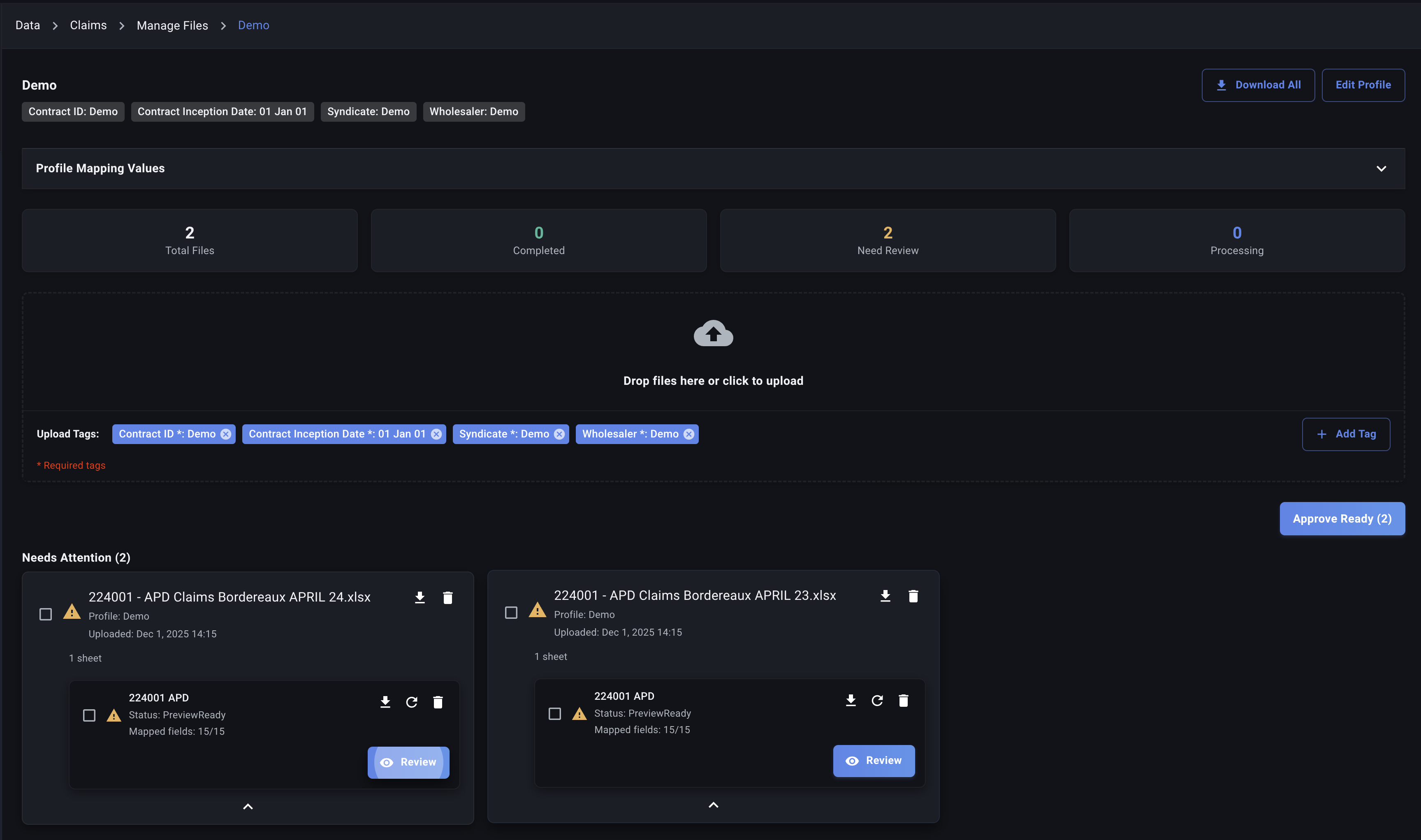Collapse the APRIL 24.xlsx file card
This screenshot has height=840, width=1421.
(248, 807)
